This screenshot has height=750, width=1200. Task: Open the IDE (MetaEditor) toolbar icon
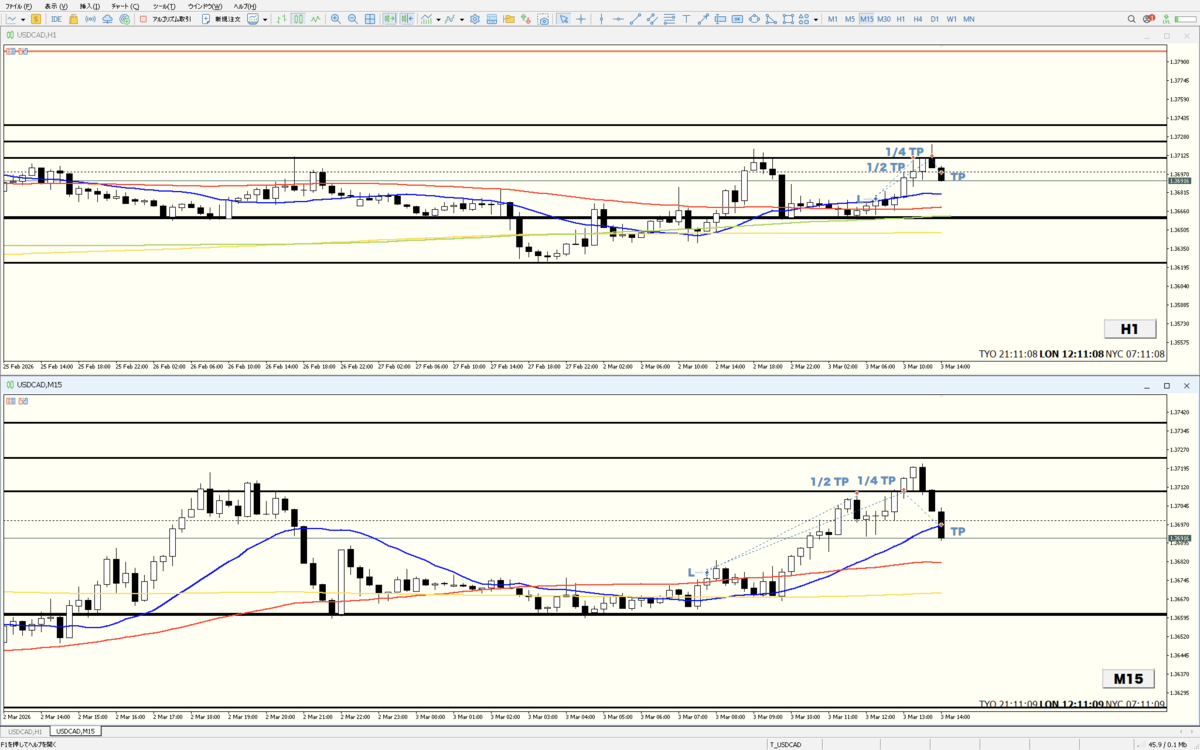[x=56, y=19]
